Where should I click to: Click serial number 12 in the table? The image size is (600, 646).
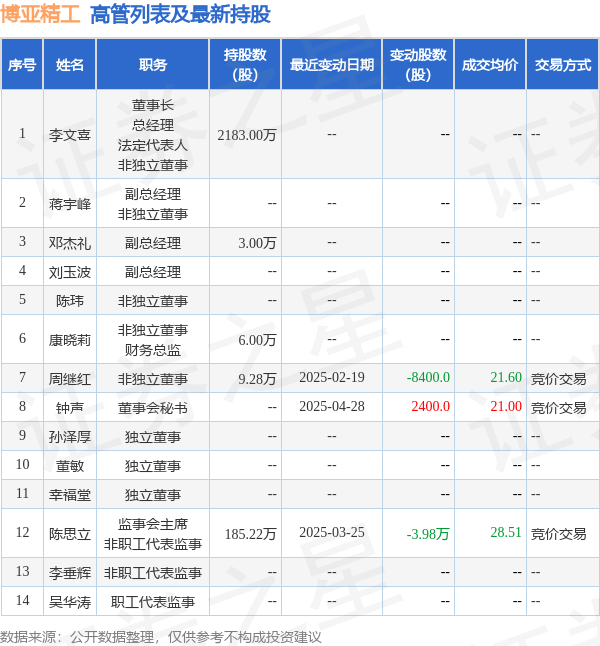tap(22, 532)
